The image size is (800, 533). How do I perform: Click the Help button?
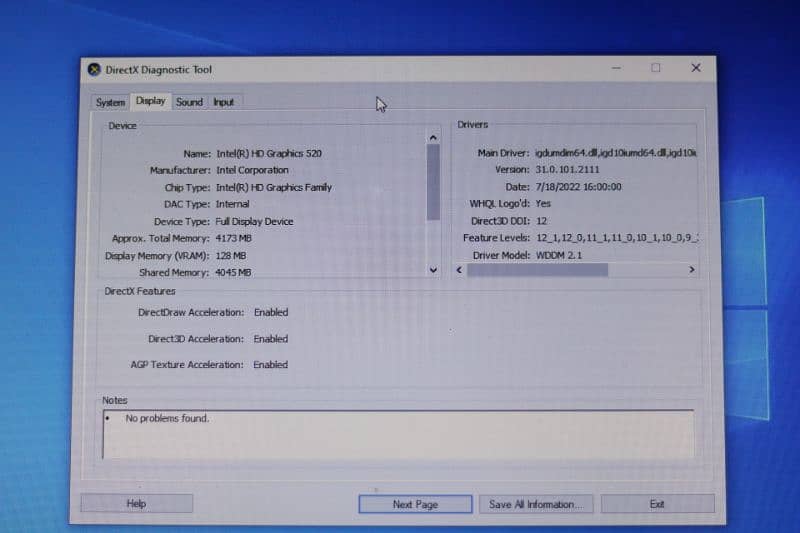click(136, 503)
